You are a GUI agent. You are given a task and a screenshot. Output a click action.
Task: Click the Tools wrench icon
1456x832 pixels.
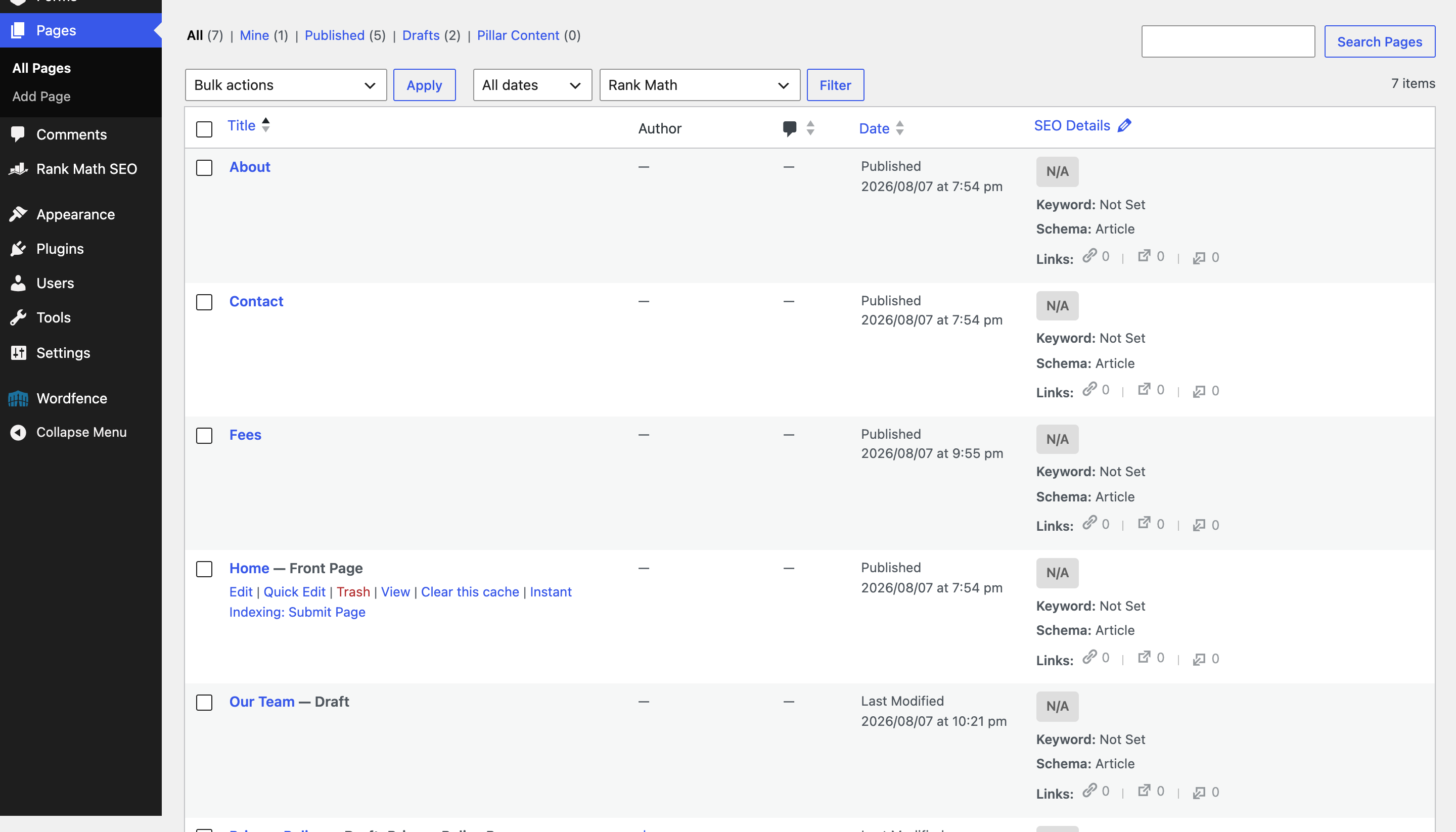(18, 317)
